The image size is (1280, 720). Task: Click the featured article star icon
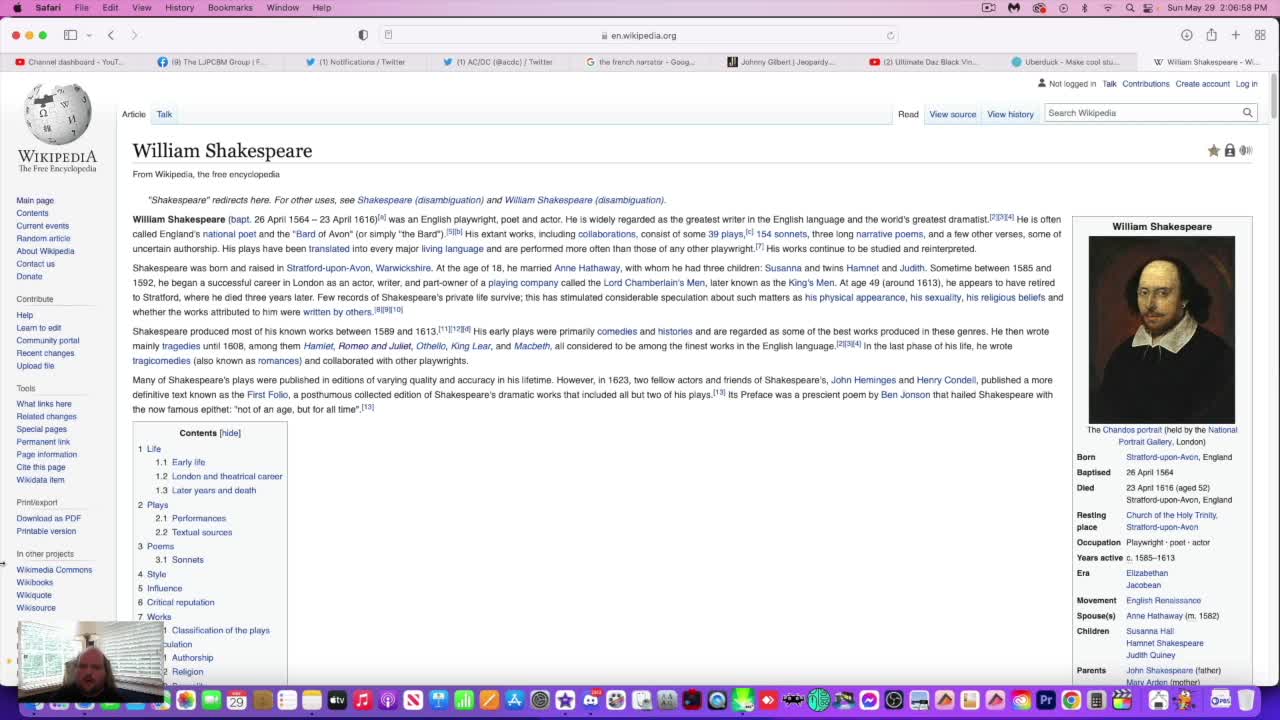pyautogui.click(x=1213, y=151)
